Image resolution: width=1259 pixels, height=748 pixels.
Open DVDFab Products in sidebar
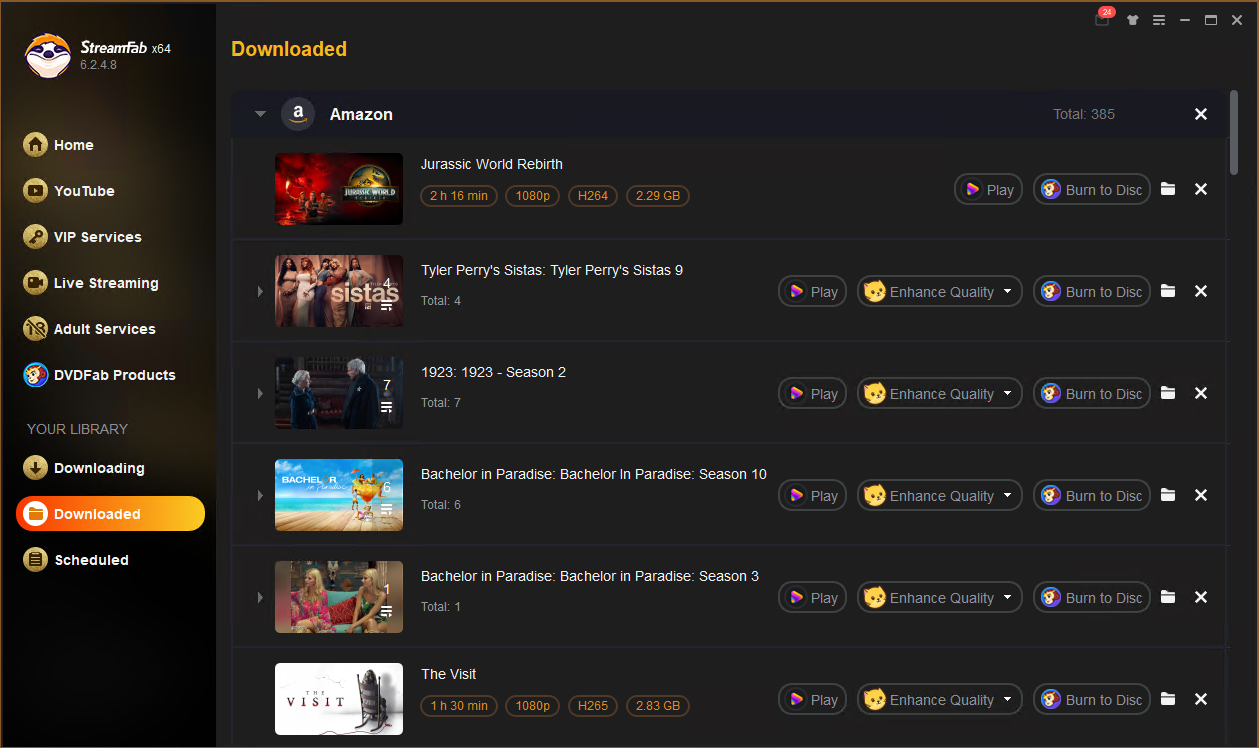[100, 375]
